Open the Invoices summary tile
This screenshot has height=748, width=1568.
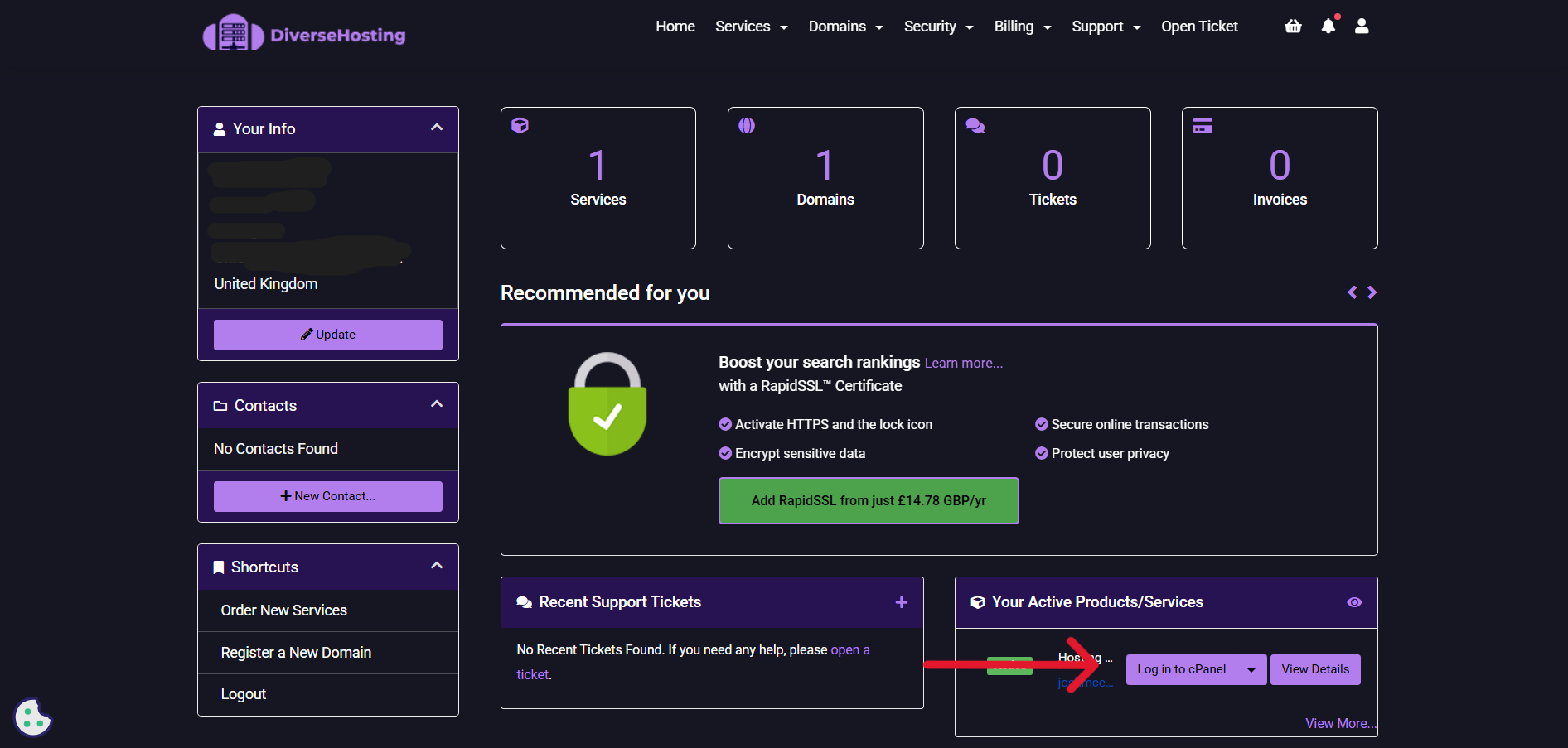[x=1280, y=178]
